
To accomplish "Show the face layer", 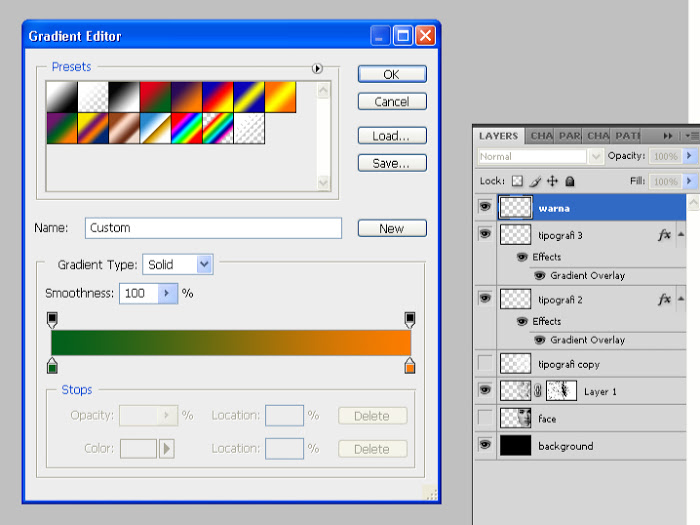I will [485, 417].
